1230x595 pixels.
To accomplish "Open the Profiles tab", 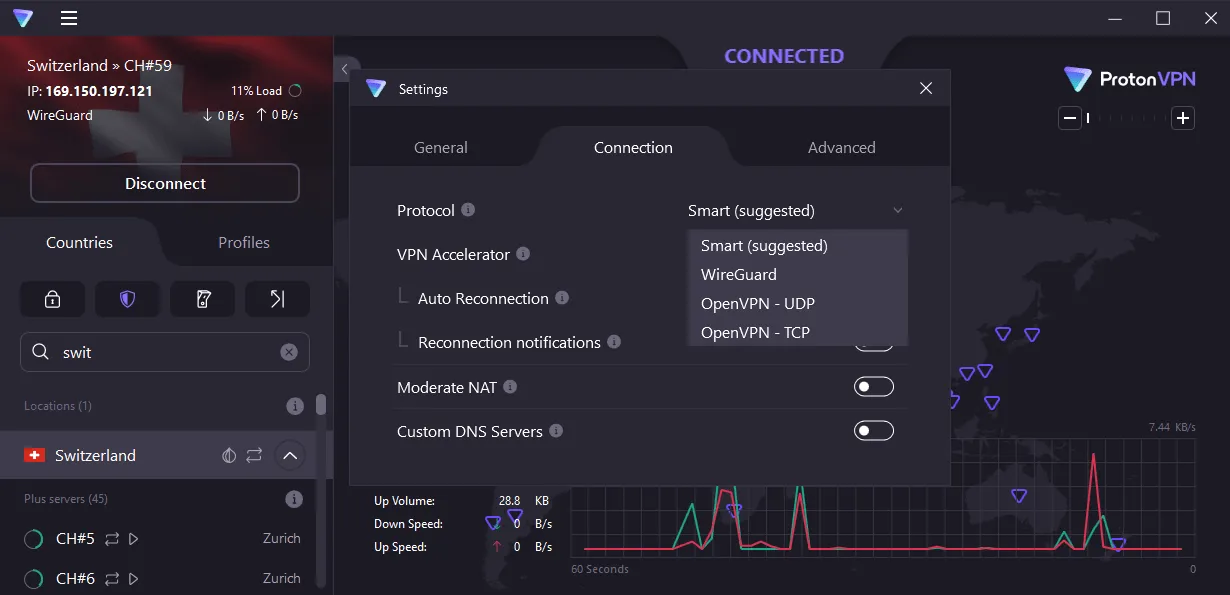I will 243,242.
